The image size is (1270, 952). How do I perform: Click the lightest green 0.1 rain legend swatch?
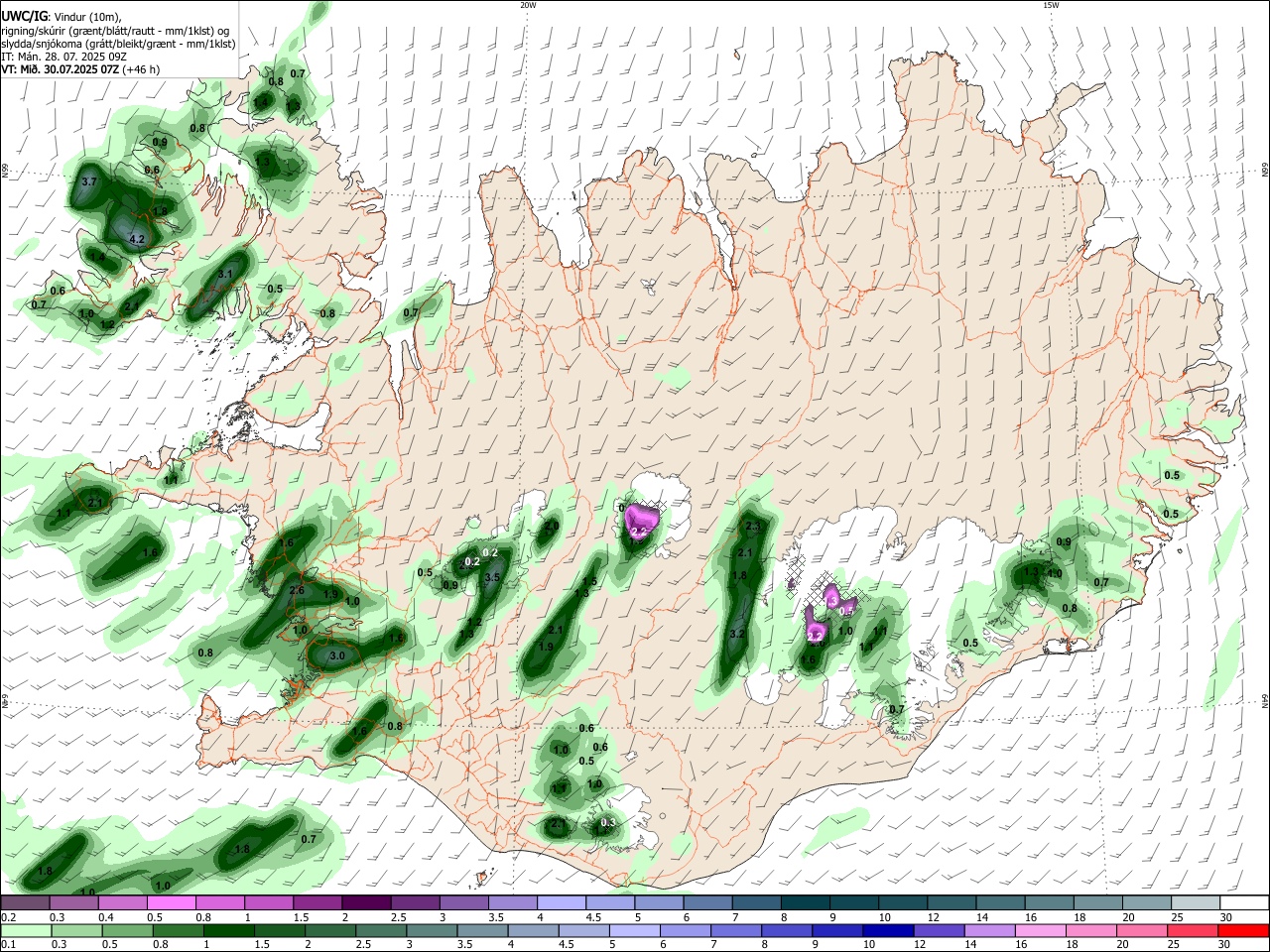tap(26, 930)
